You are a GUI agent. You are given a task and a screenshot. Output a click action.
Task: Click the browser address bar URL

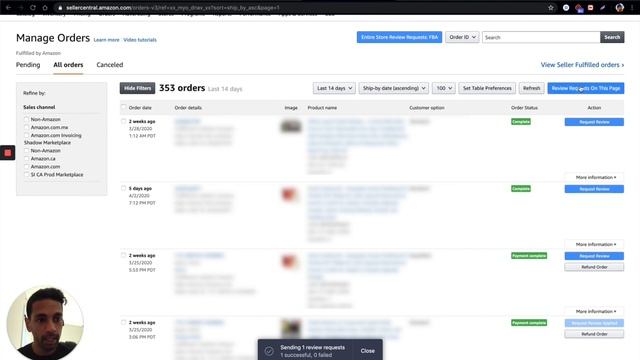point(173,7)
